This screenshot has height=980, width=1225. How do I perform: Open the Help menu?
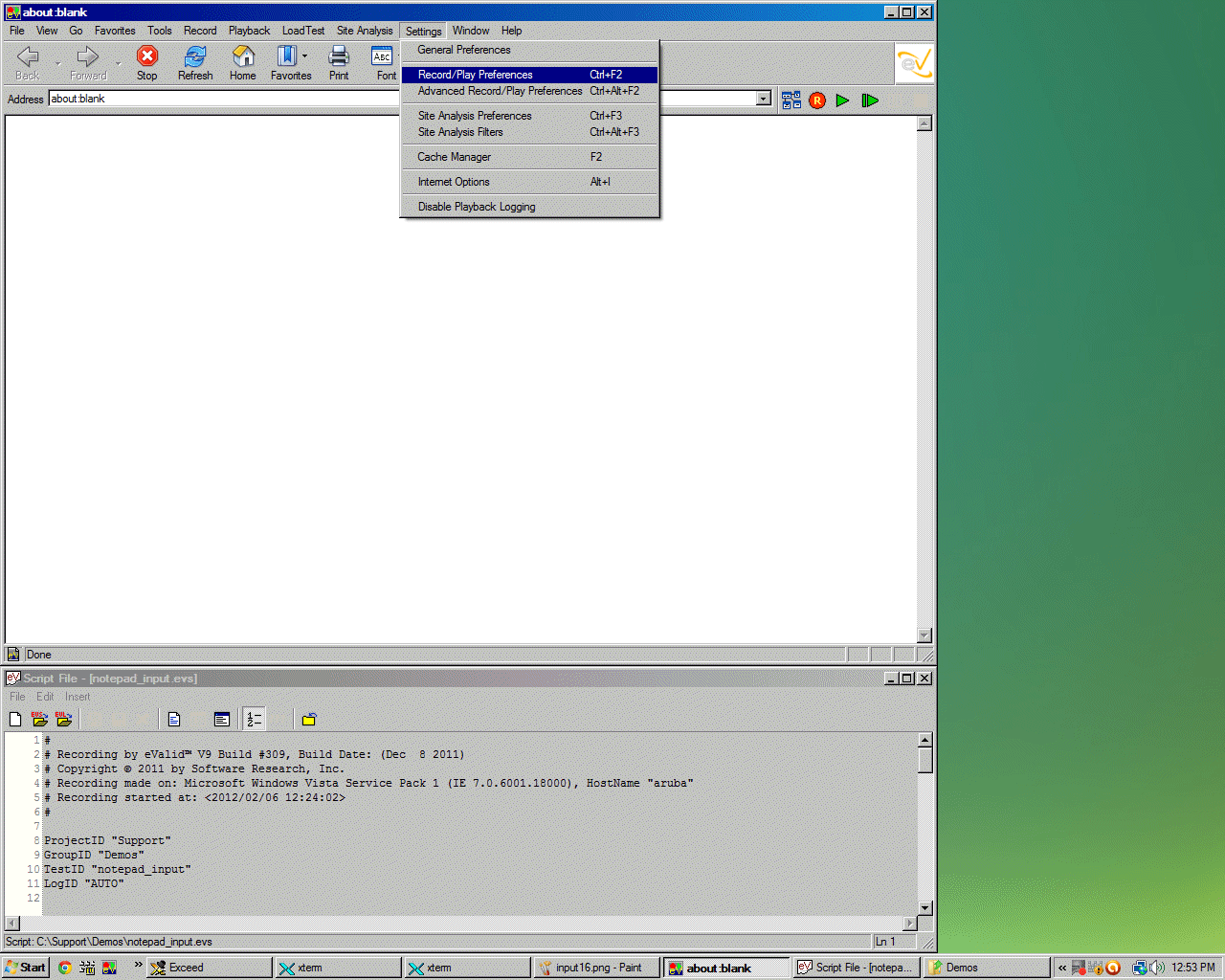[512, 31]
